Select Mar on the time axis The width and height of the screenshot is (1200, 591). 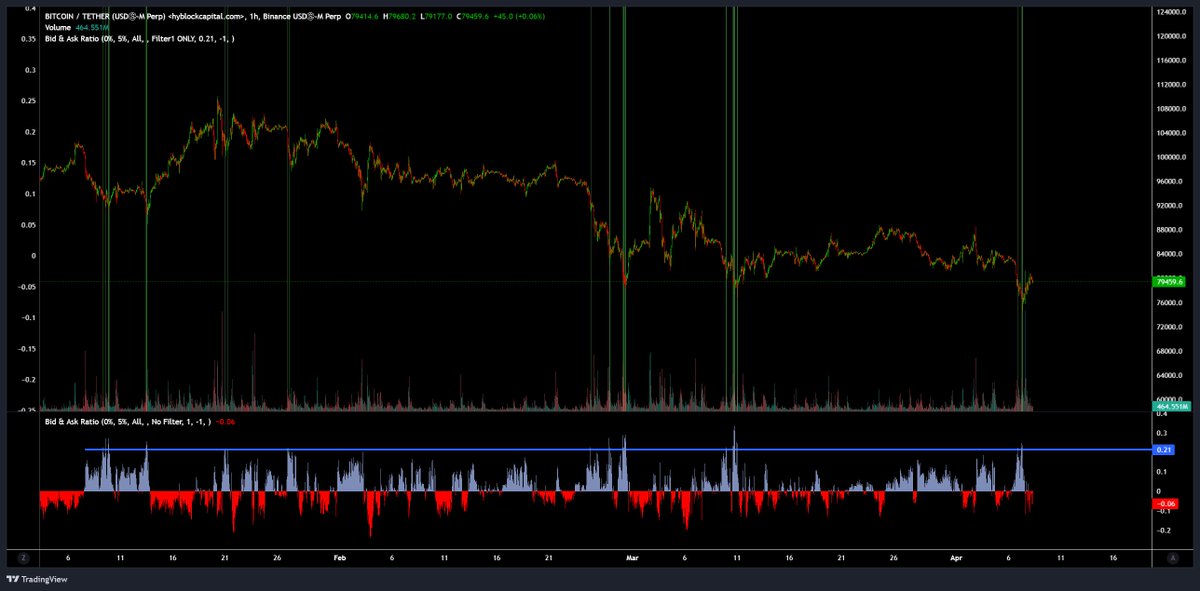click(x=631, y=558)
